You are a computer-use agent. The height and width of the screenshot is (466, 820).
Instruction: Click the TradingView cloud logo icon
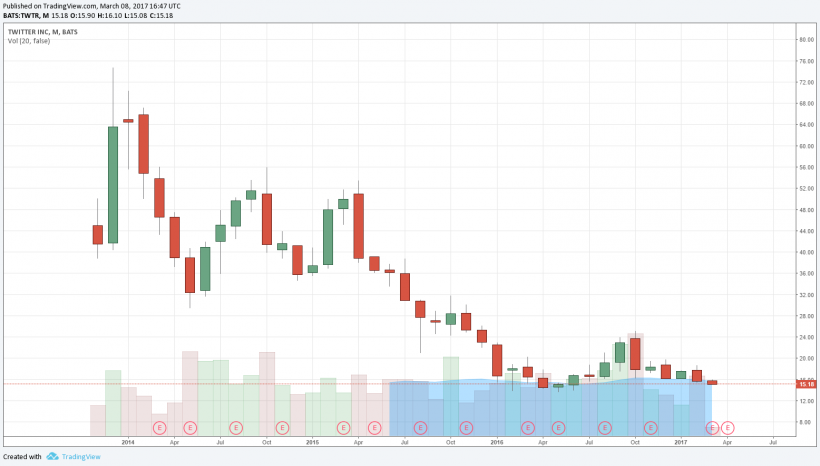click(52, 457)
